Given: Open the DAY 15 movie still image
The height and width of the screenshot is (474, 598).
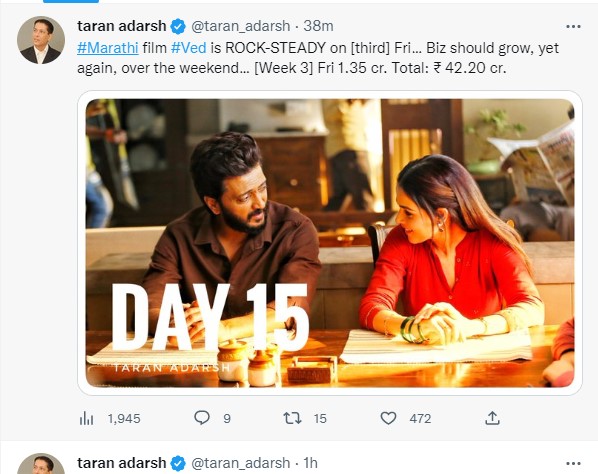Looking at the screenshot, I should click(330, 243).
